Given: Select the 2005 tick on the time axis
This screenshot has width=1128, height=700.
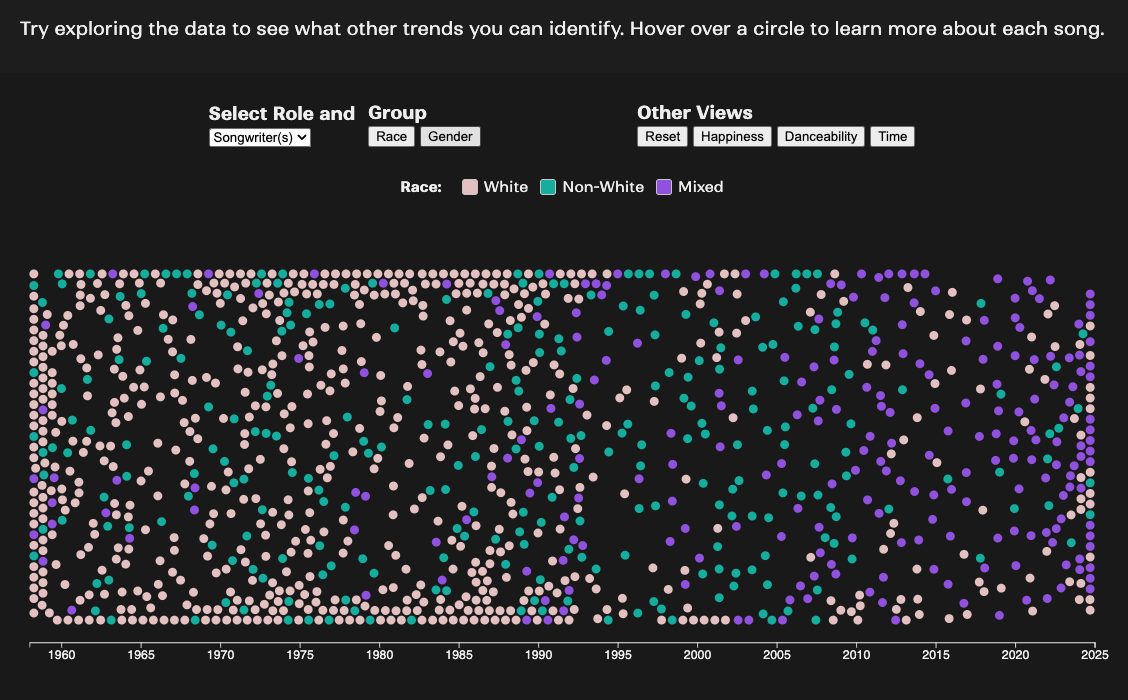Looking at the screenshot, I should [x=777, y=655].
